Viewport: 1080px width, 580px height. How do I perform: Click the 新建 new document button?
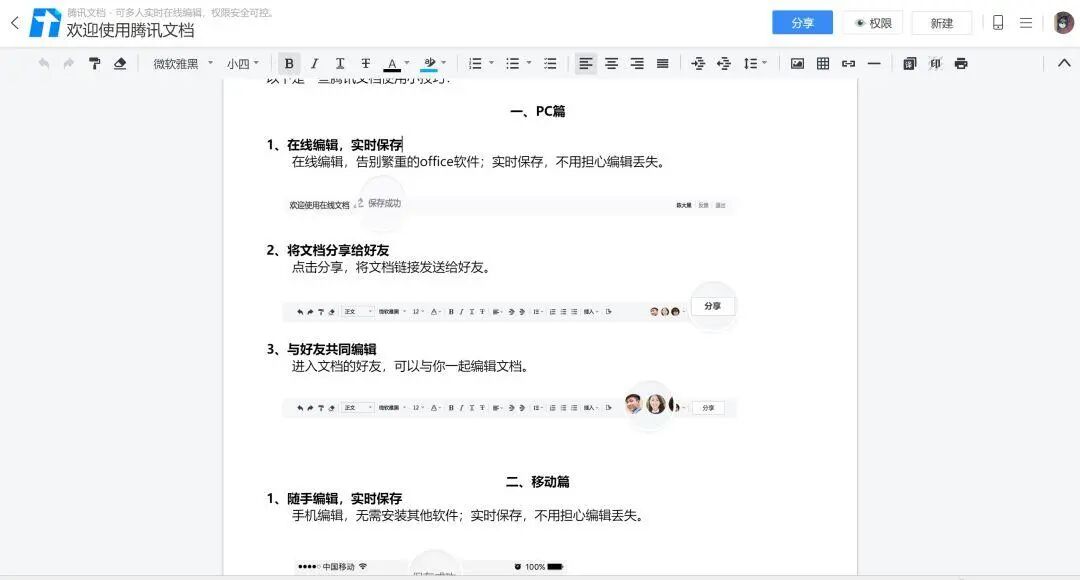942,23
